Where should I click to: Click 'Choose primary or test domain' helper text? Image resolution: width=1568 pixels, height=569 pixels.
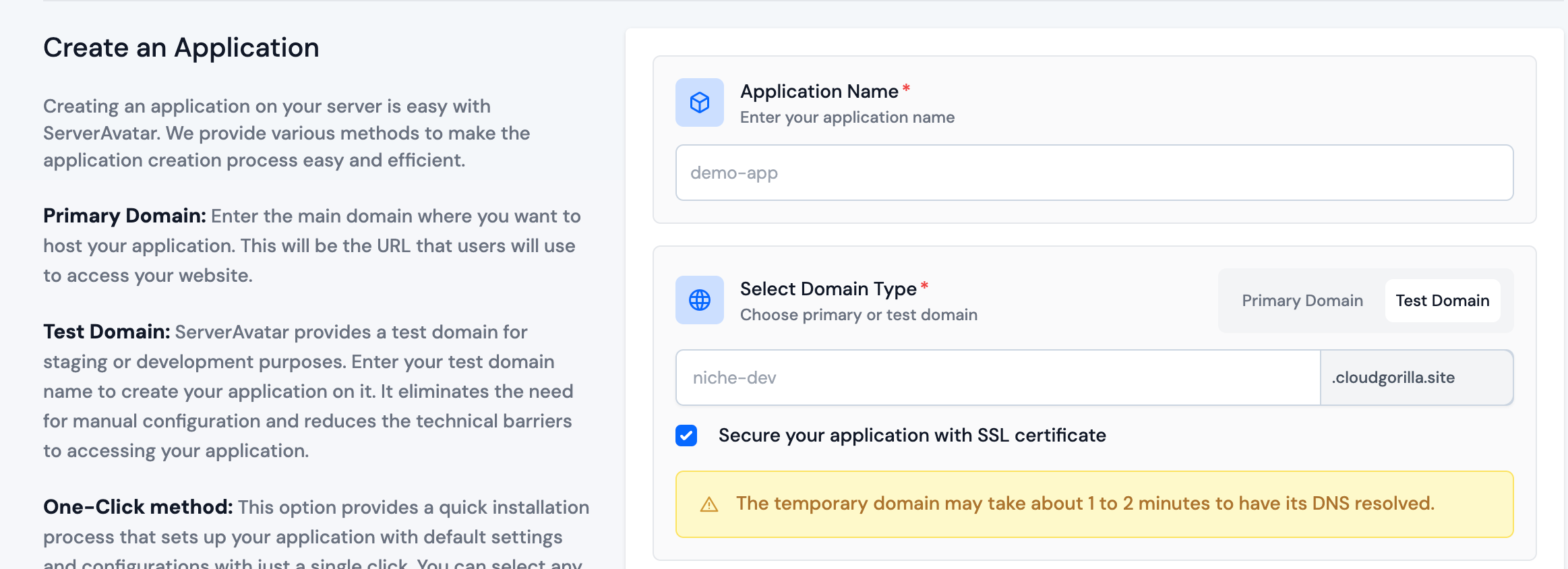tap(859, 315)
